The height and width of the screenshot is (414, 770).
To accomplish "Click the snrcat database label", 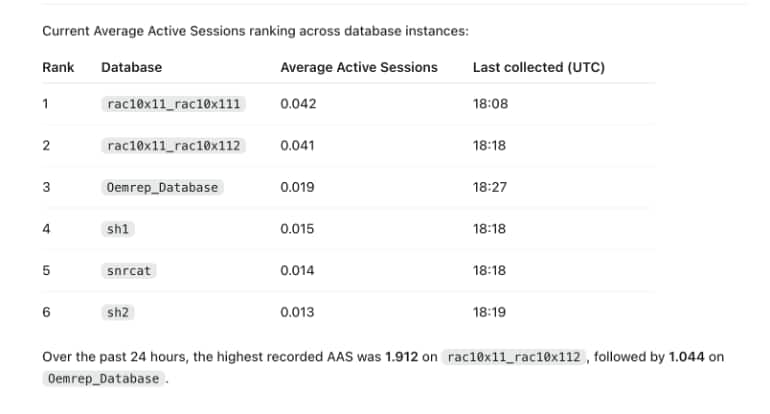I will [129, 271].
